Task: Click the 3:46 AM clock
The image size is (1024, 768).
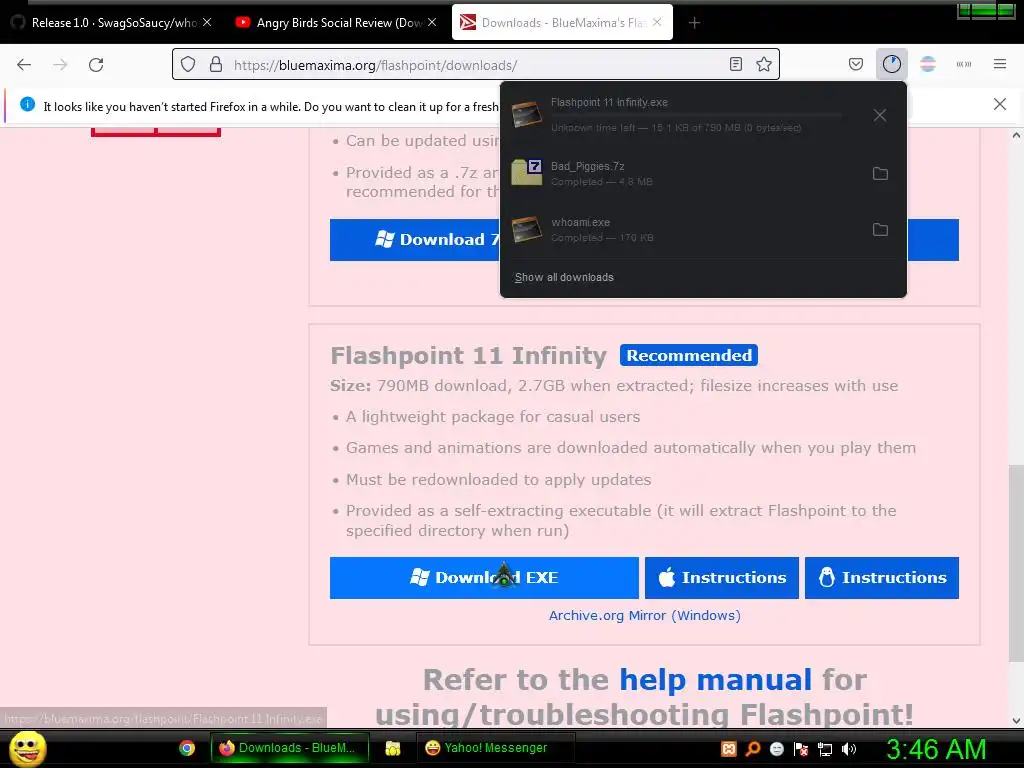Action: [x=936, y=749]
